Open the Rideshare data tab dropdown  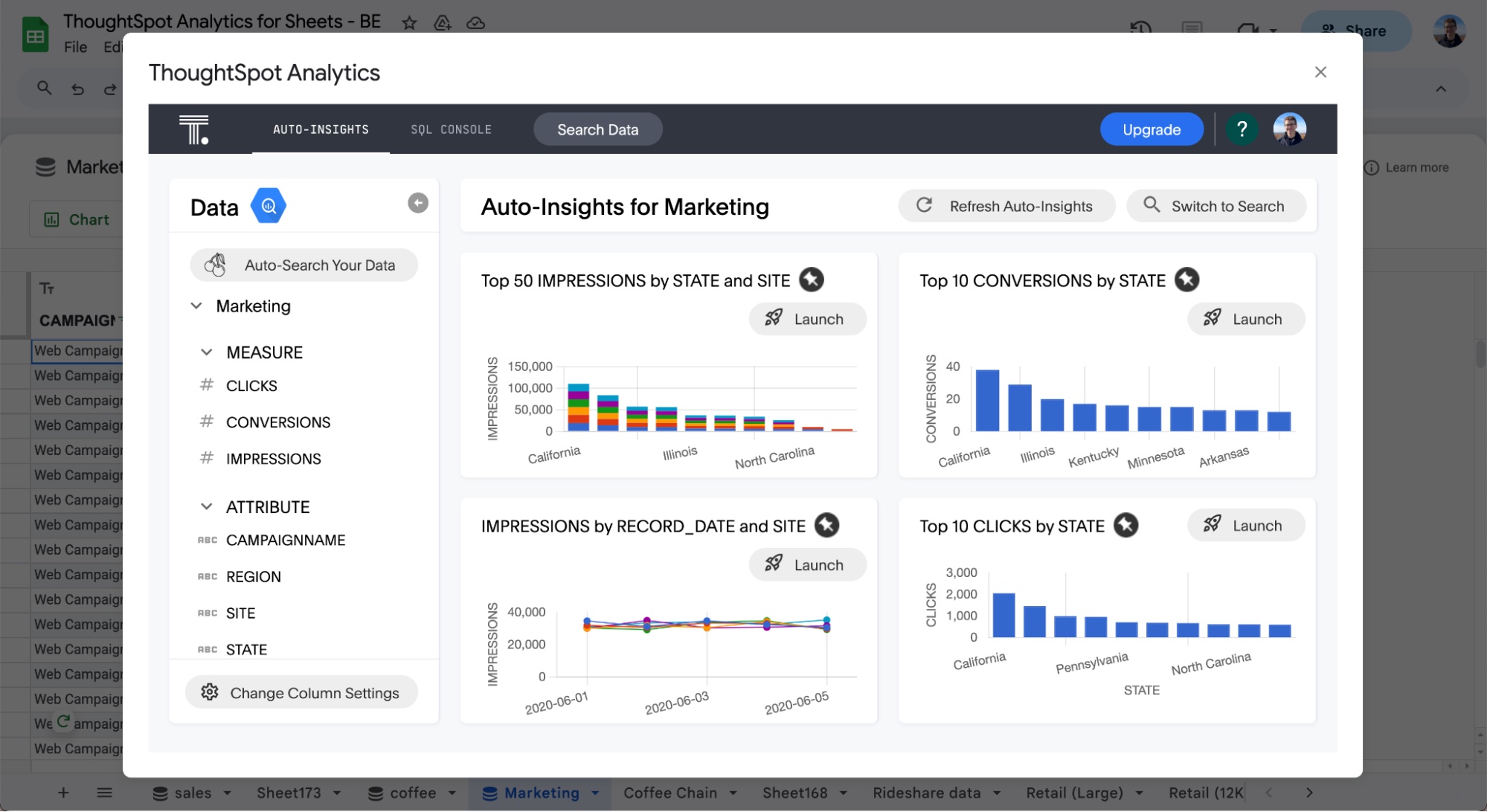(x=997, y=793)
